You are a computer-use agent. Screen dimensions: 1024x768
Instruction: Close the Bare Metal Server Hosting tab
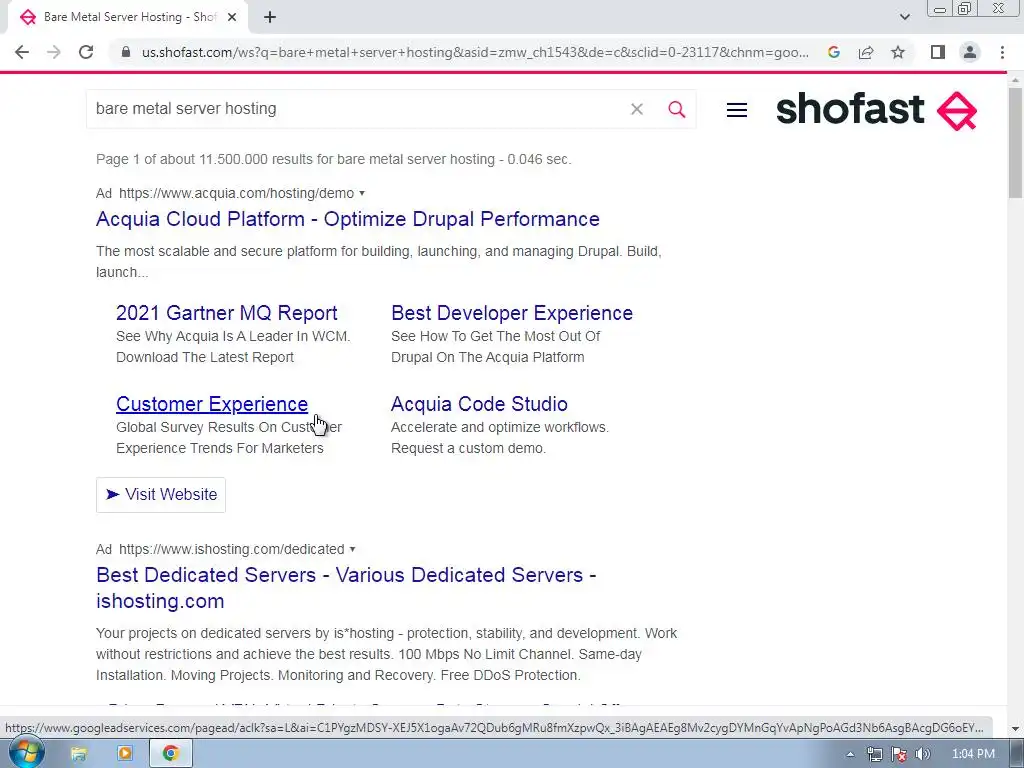click(232, 18)
